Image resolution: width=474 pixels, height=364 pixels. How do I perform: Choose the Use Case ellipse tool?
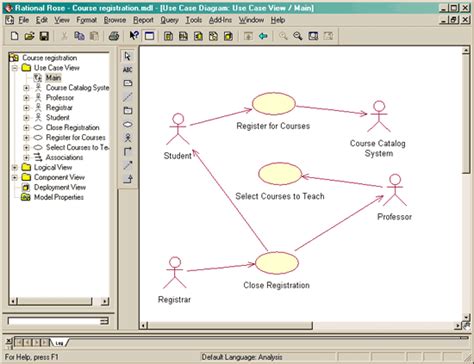127,124
